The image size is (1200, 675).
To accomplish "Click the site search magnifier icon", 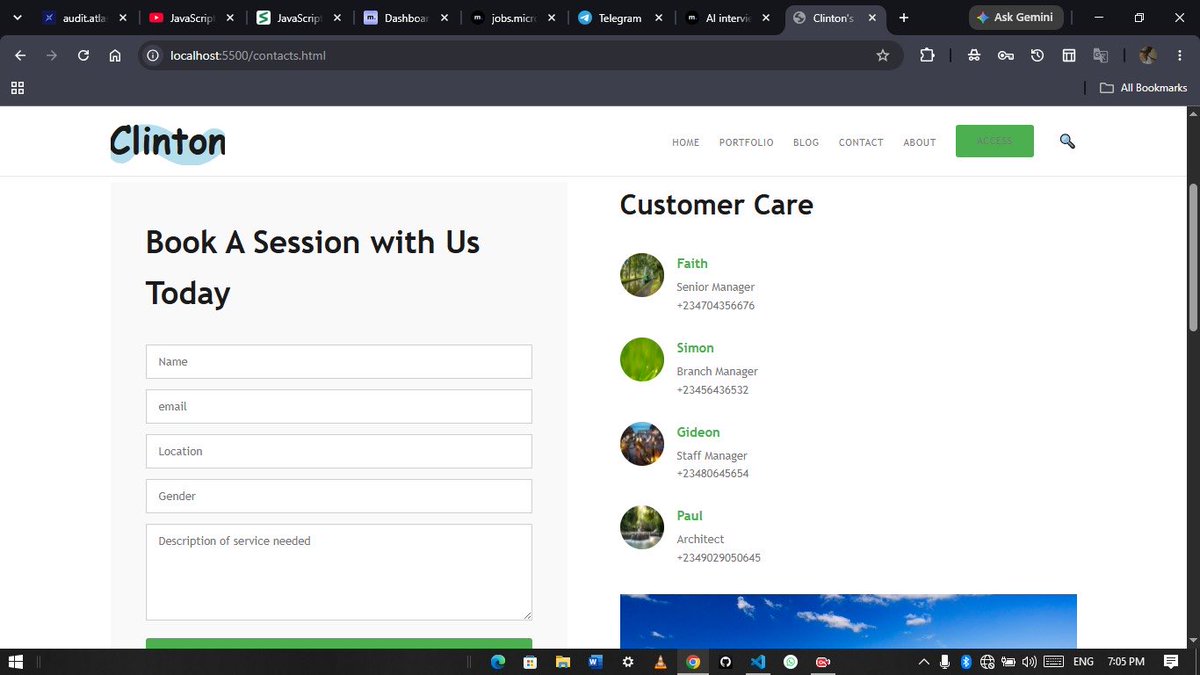I will pos(1067,142).
